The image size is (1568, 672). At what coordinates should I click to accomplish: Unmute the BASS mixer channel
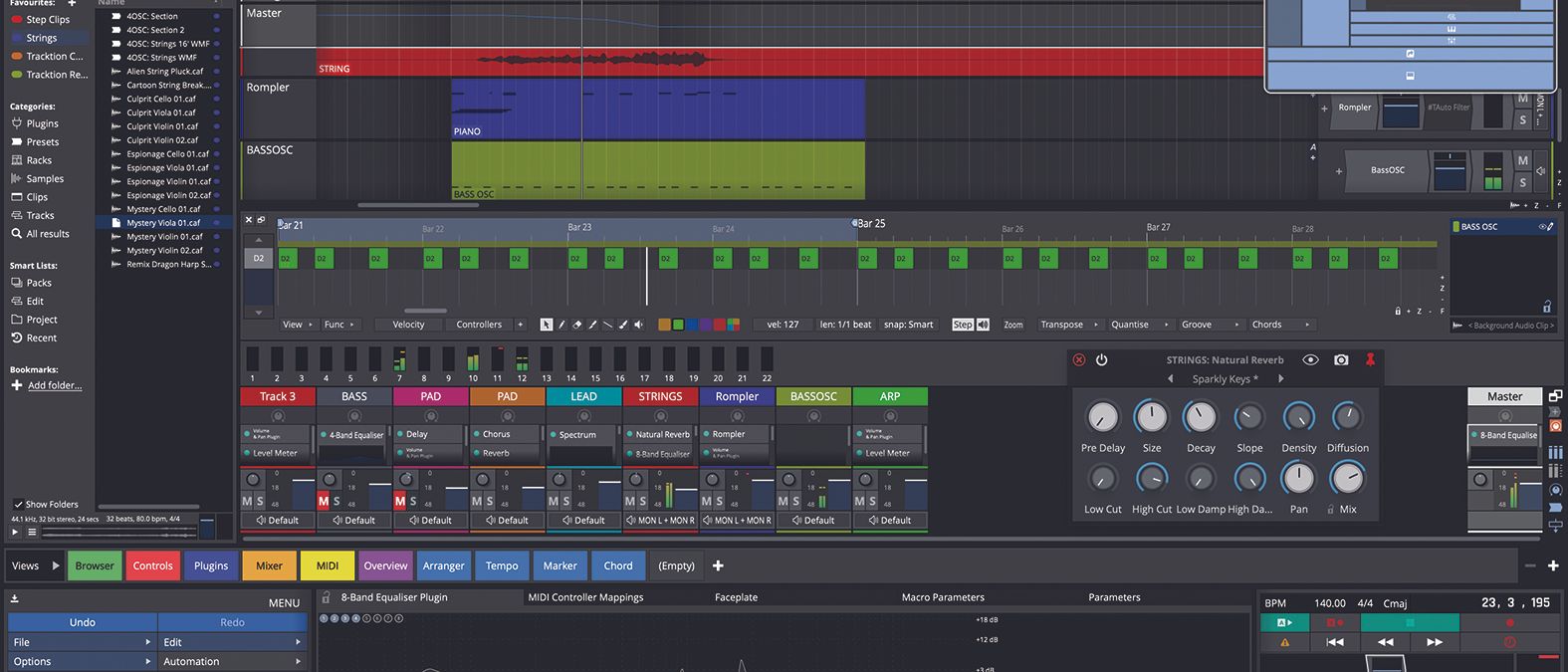pyautogui.click(x=324, y=501)
